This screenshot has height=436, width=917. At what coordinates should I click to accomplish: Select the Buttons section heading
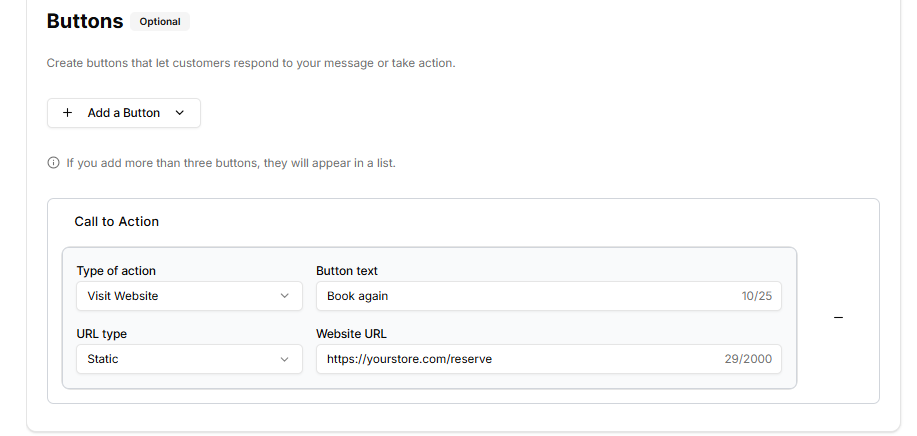pos(85,21)
